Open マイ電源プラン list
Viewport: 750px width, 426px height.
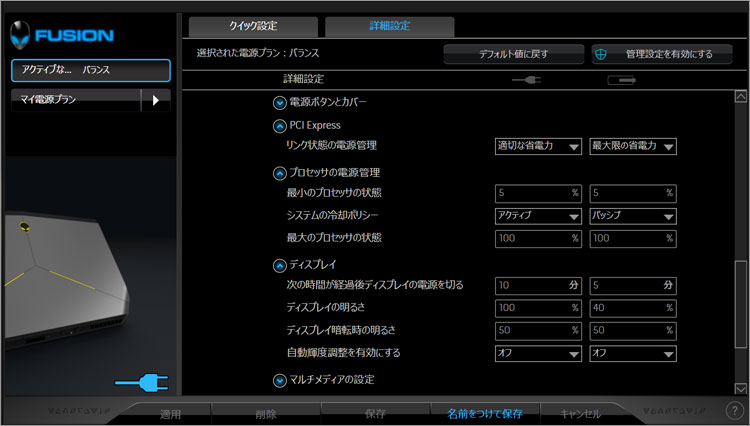[x=76, y=100]
